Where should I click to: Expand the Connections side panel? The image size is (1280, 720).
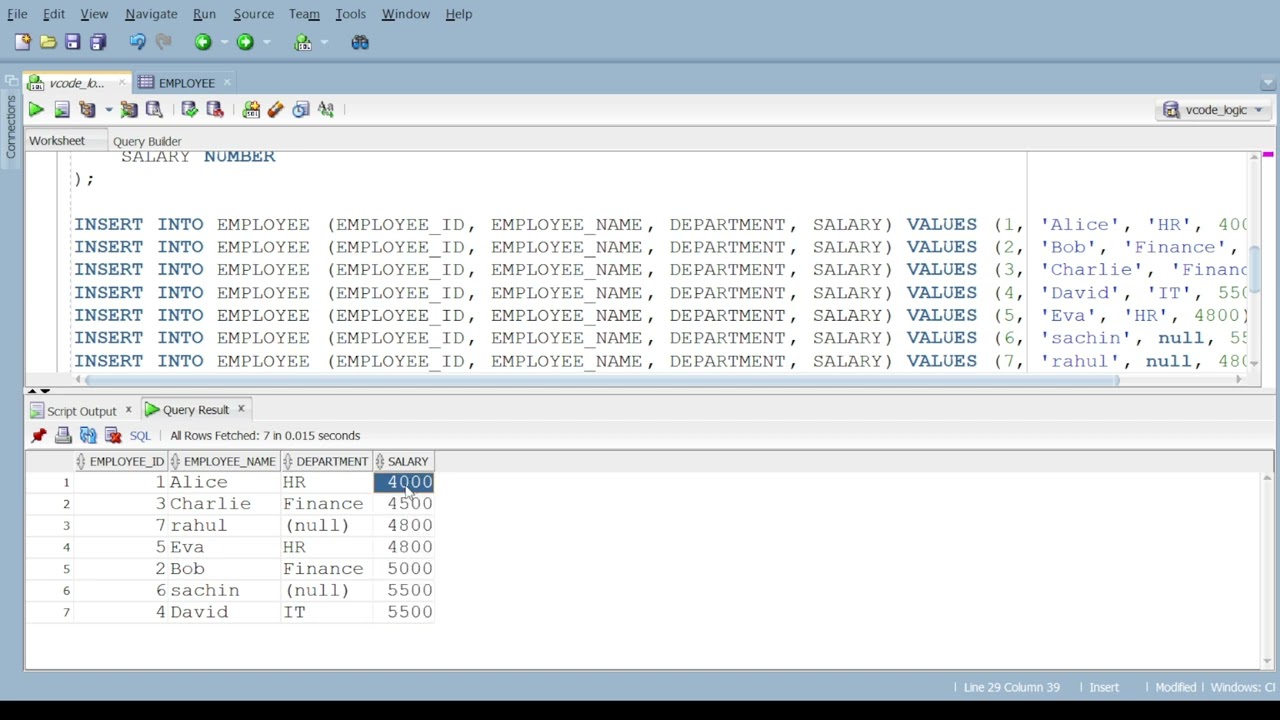(x=10, y=127)
